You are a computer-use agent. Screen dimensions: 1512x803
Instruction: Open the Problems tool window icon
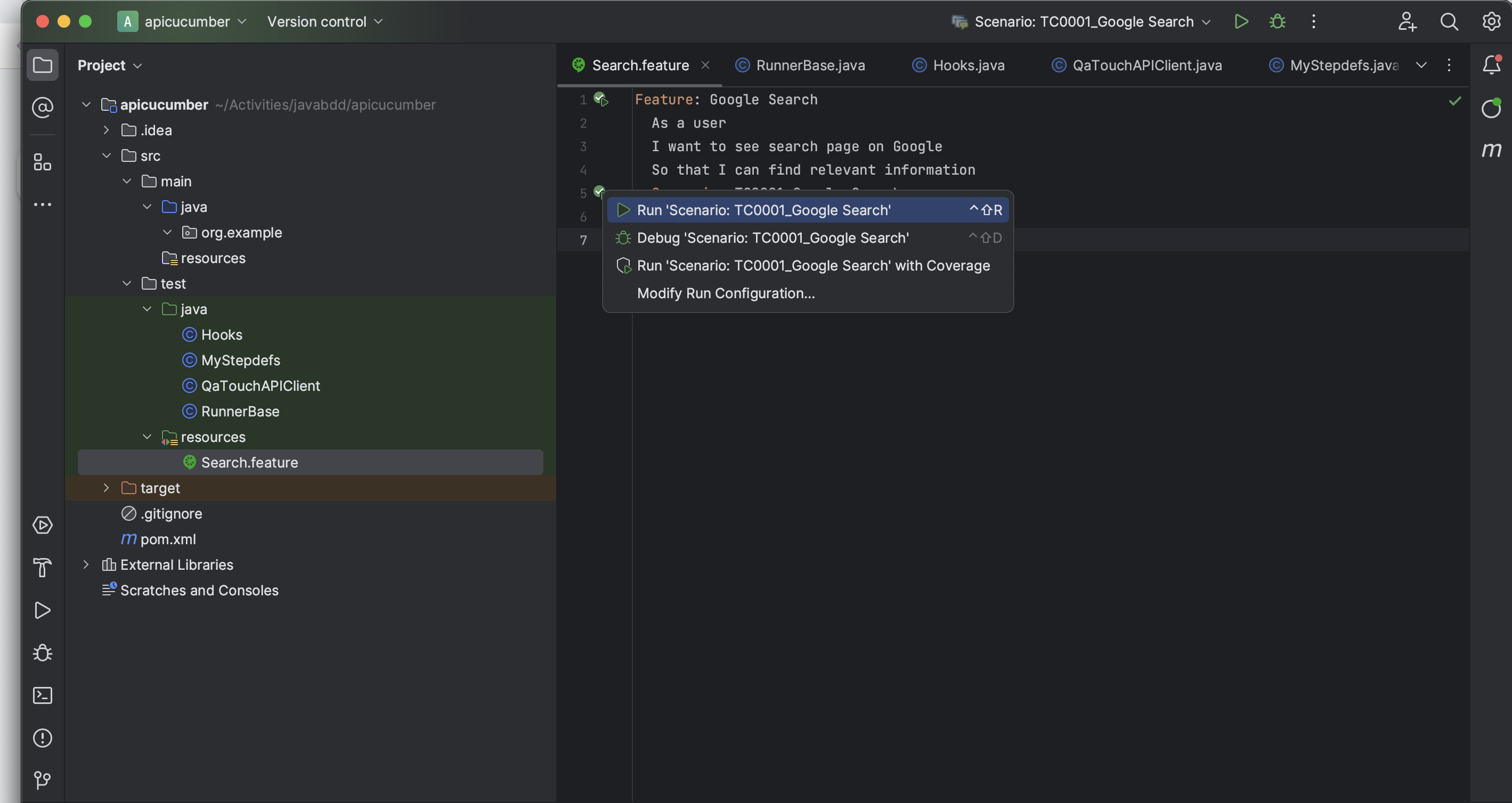(42, 738)
